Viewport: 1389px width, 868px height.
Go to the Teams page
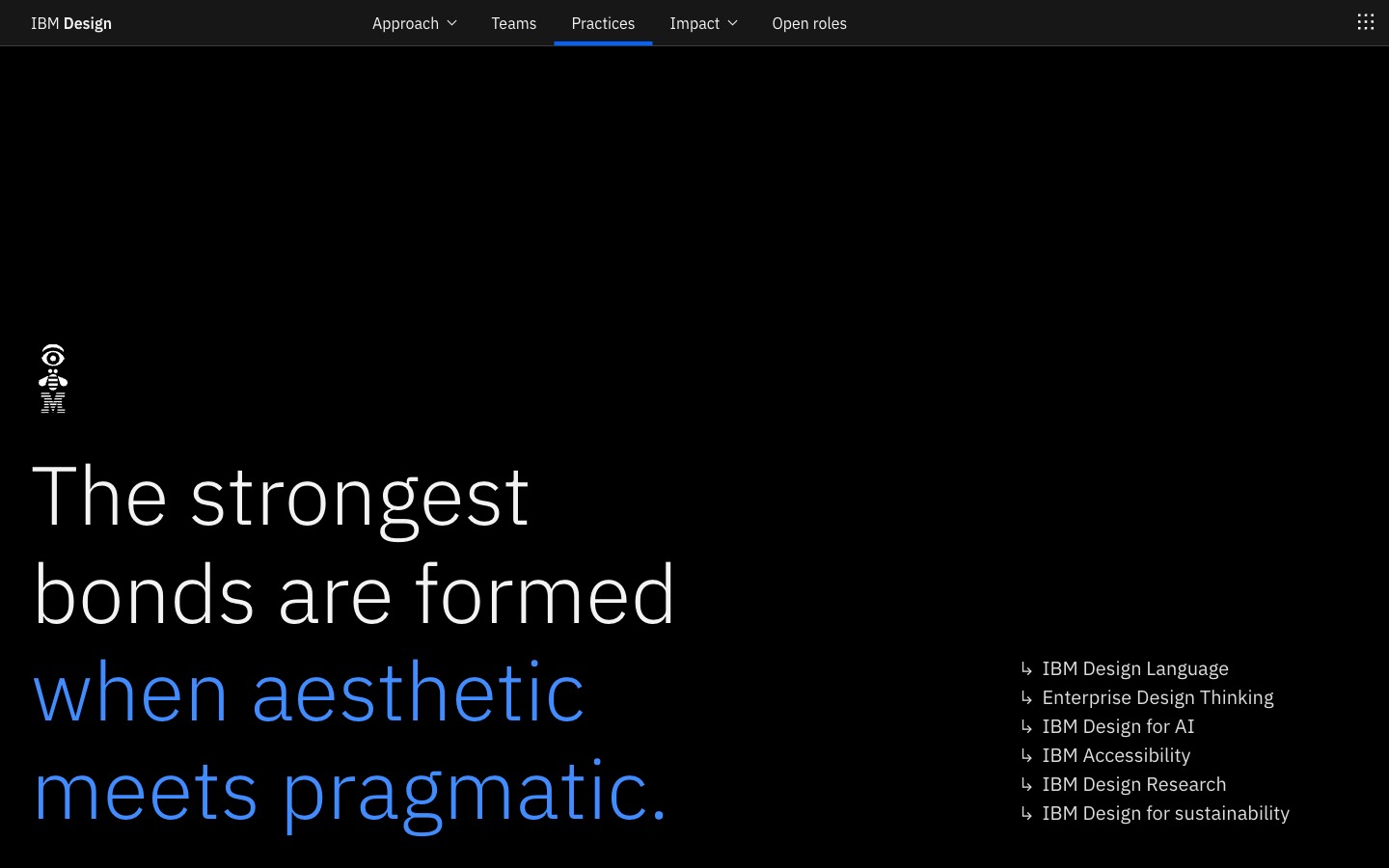tap(513, 23)
